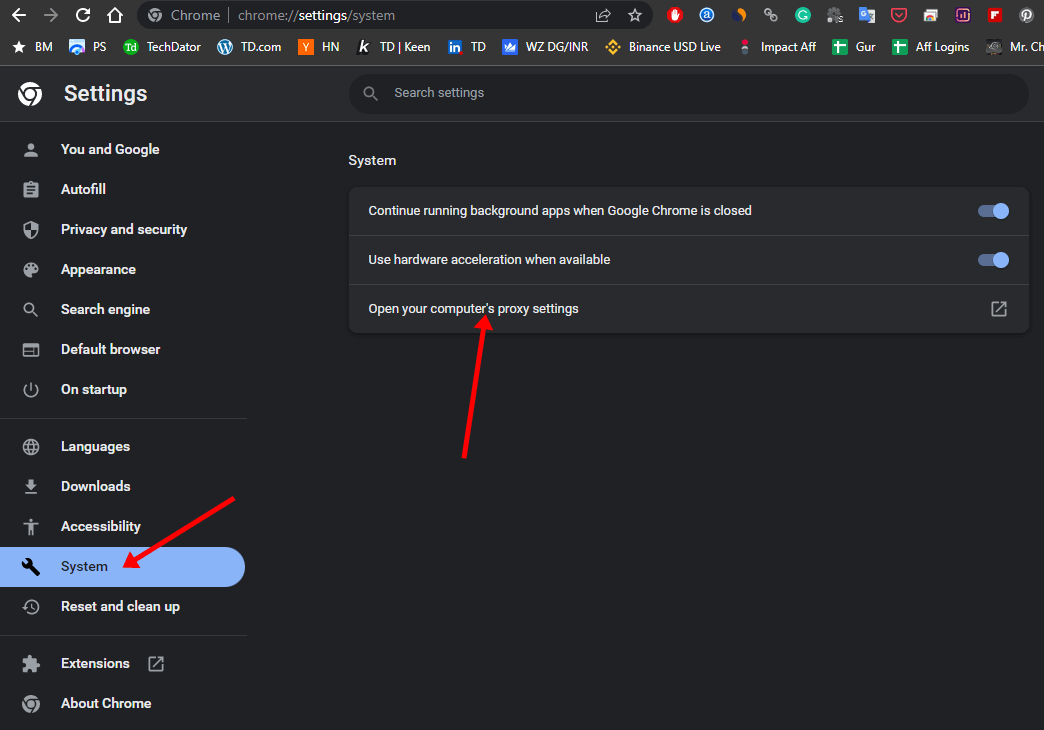Open the Binance USD Live bookmark
Viewport: 1044px width, 730px height.
[663, 47]
